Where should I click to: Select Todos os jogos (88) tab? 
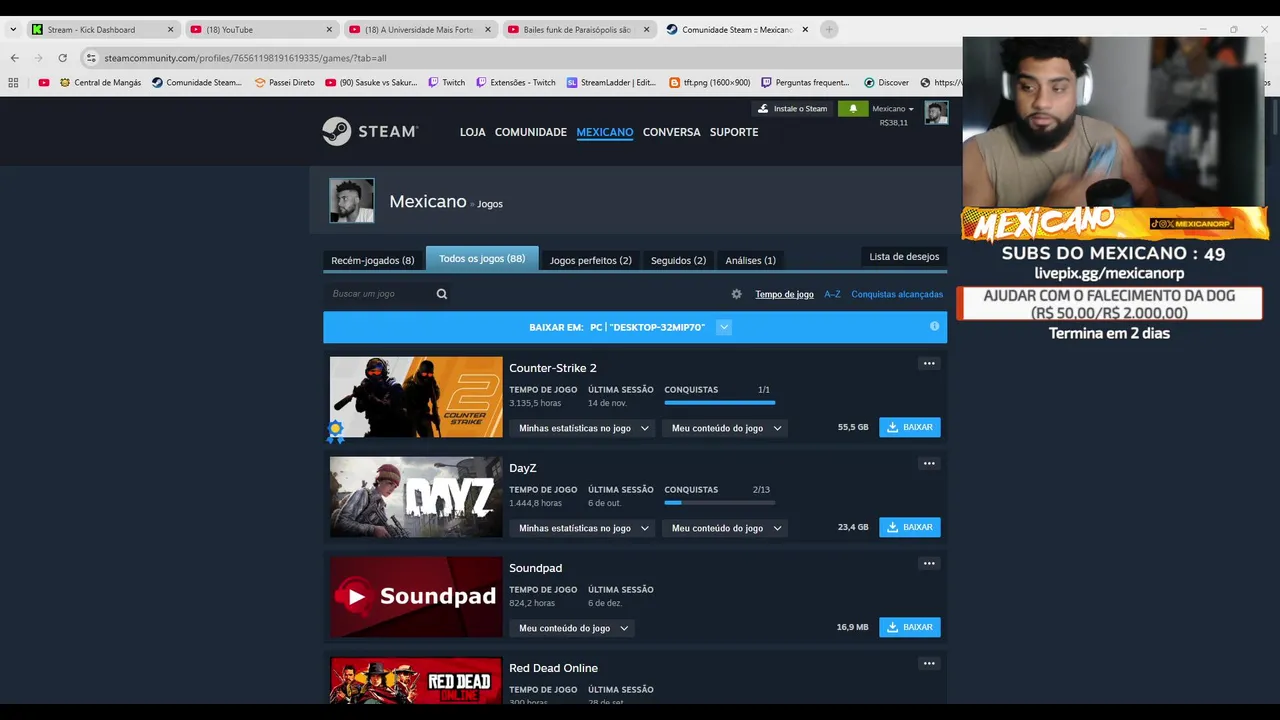pyautogui.click(x=482, y=258)
